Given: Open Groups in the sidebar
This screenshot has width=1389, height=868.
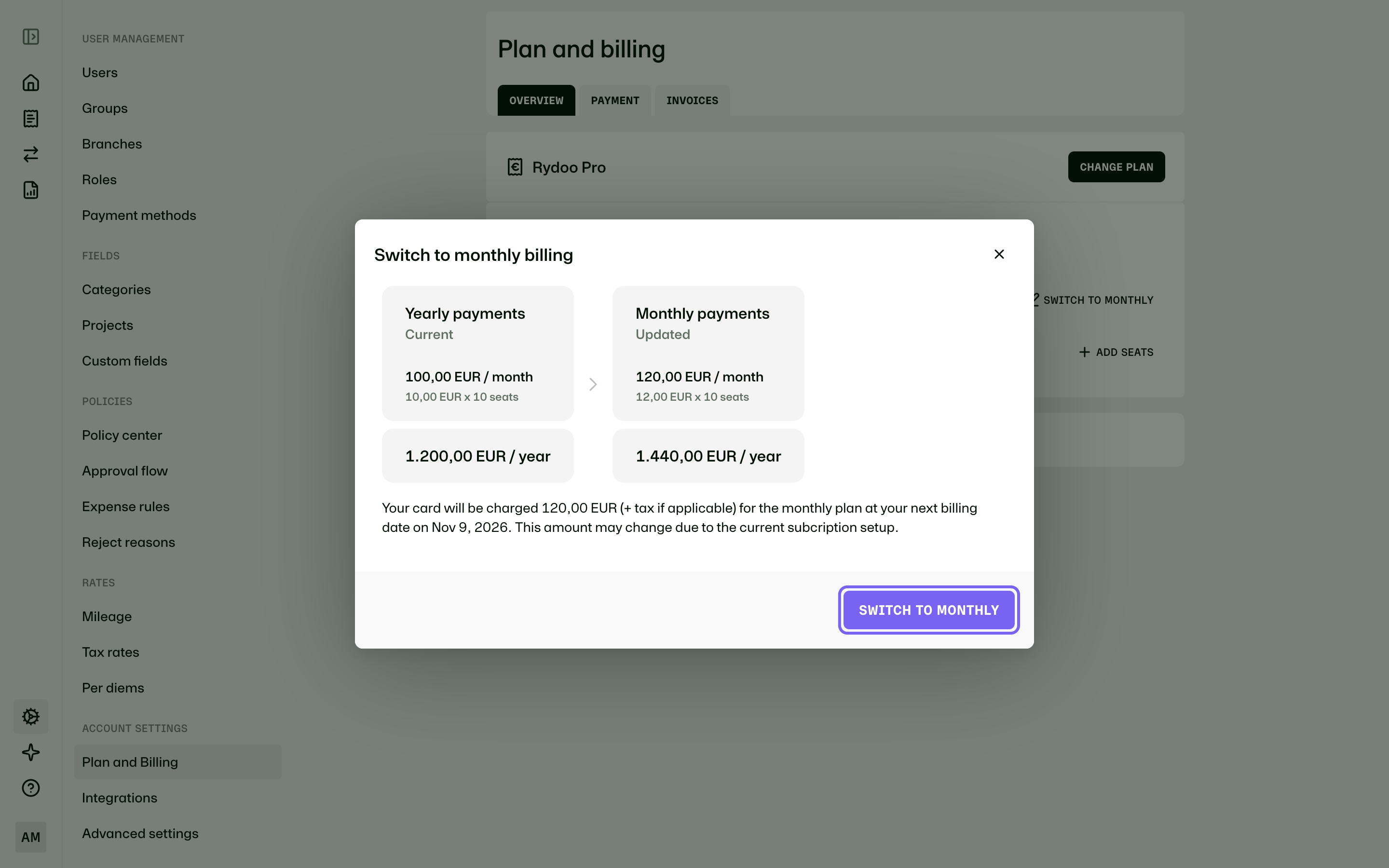Looking at the screenshot, I should click(105, 108).
